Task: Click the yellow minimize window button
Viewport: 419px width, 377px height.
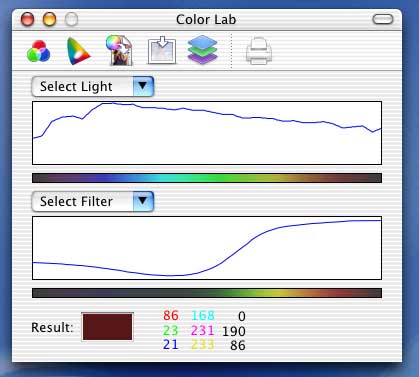Action: pyautogui.click(x=49, y=19)
